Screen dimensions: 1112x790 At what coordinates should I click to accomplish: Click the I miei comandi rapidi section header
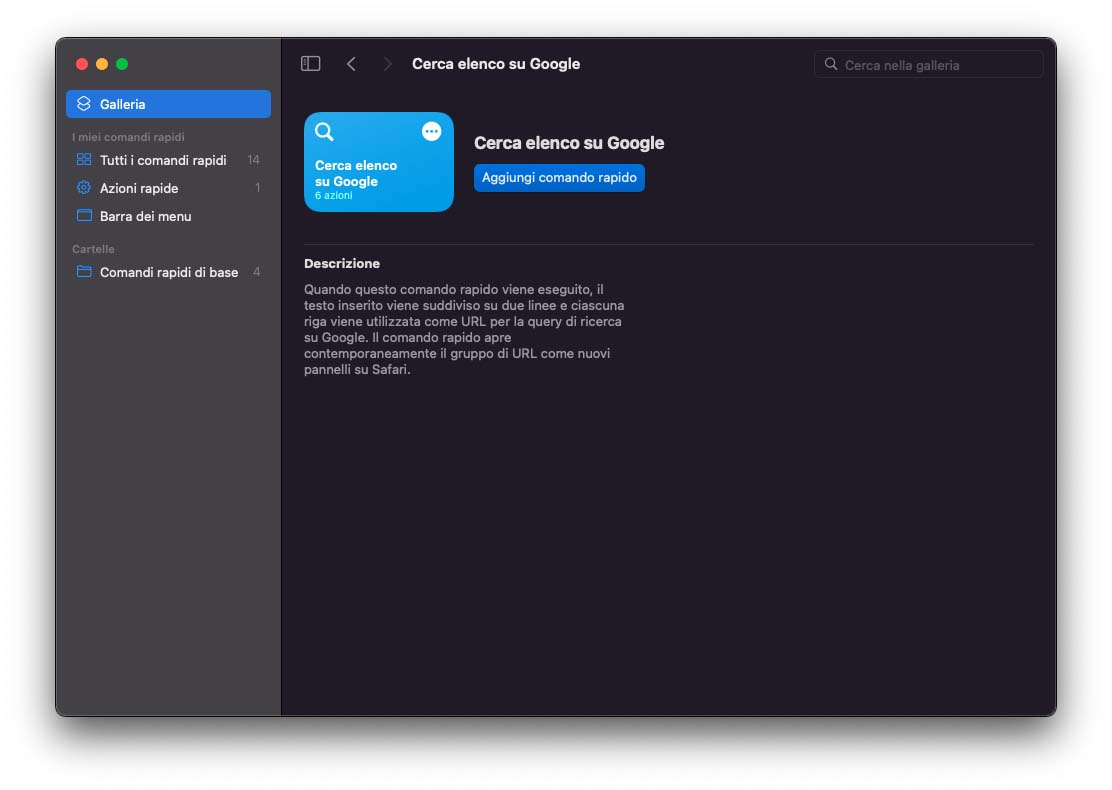(128, 137)
